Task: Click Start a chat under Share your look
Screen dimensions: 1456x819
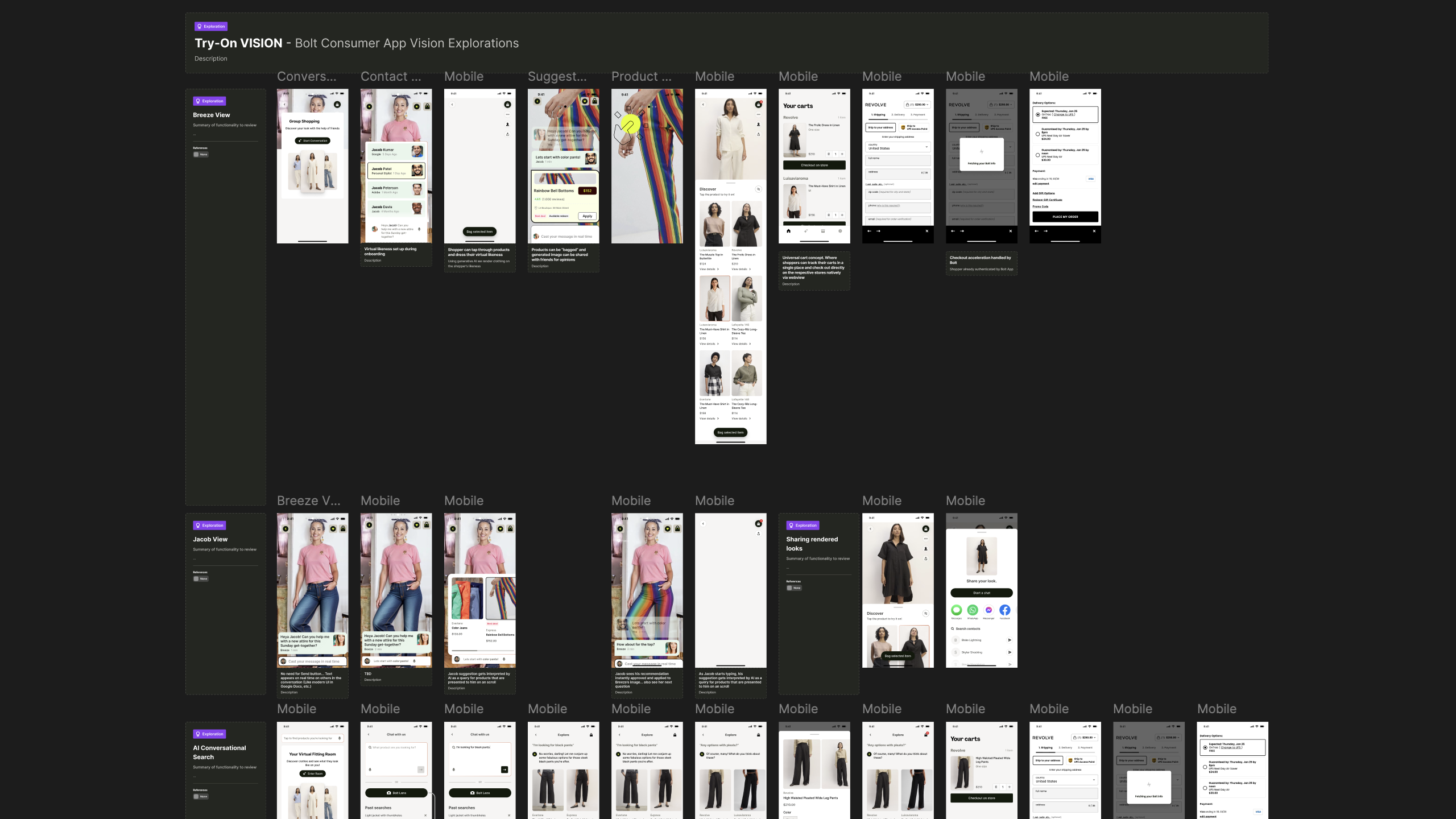Action: tap(981, 593)
